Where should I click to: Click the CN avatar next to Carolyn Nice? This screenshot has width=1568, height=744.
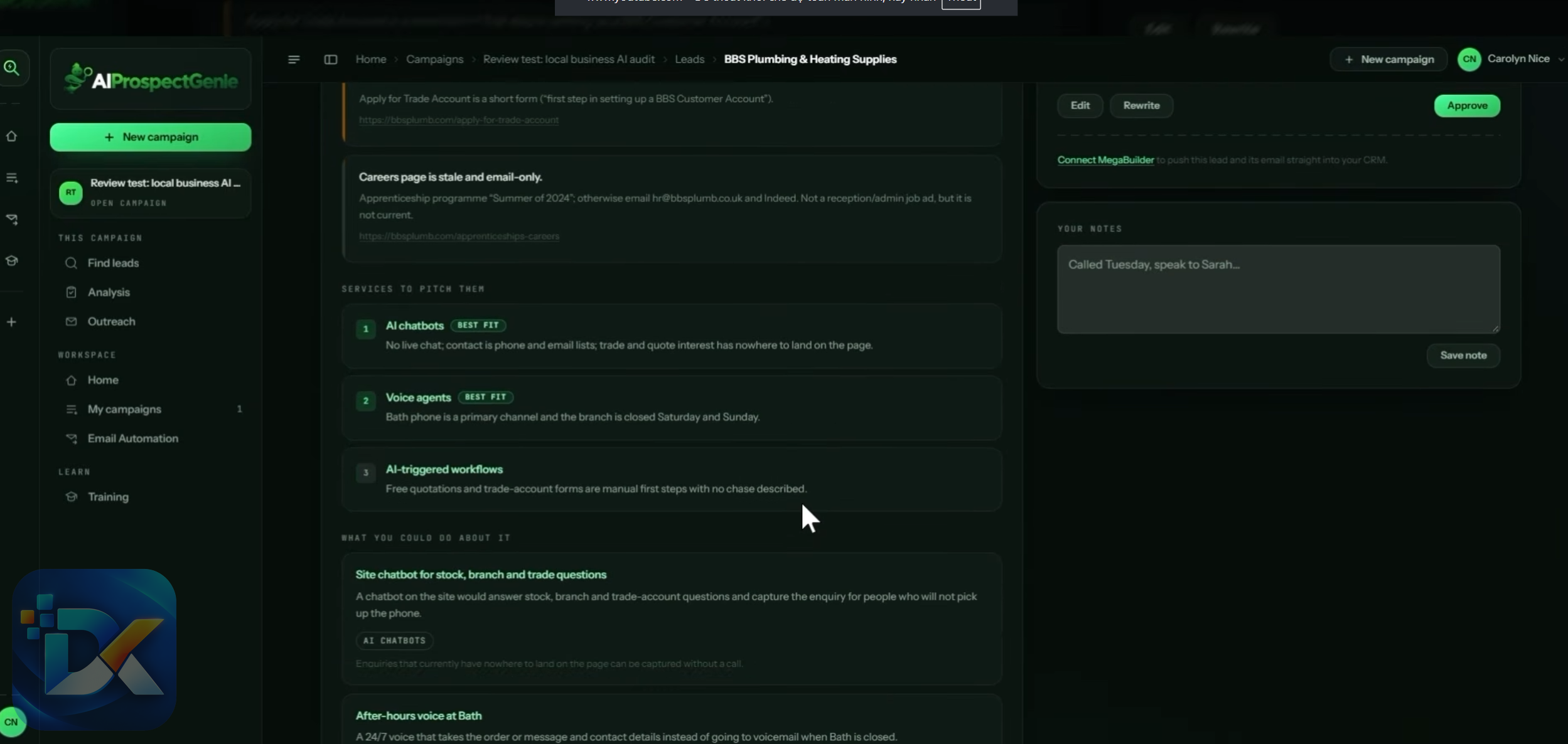pyautogui.click(x=1469, y=59)
